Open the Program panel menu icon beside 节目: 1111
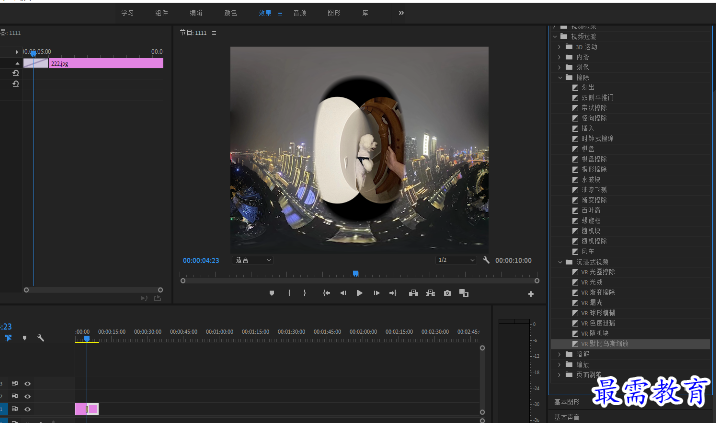The image size is (716, 423). (214, 33)
